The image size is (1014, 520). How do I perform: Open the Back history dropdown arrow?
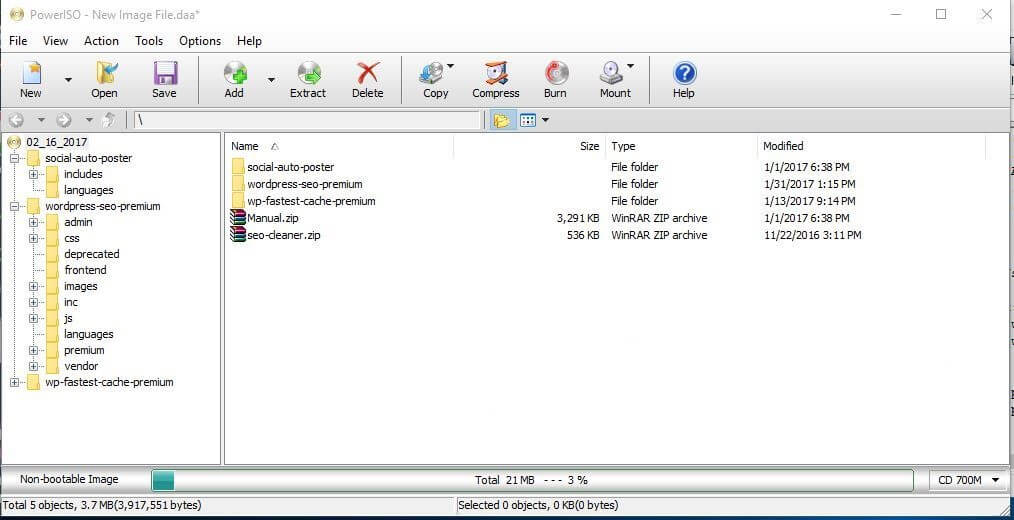tap(41, 120)
